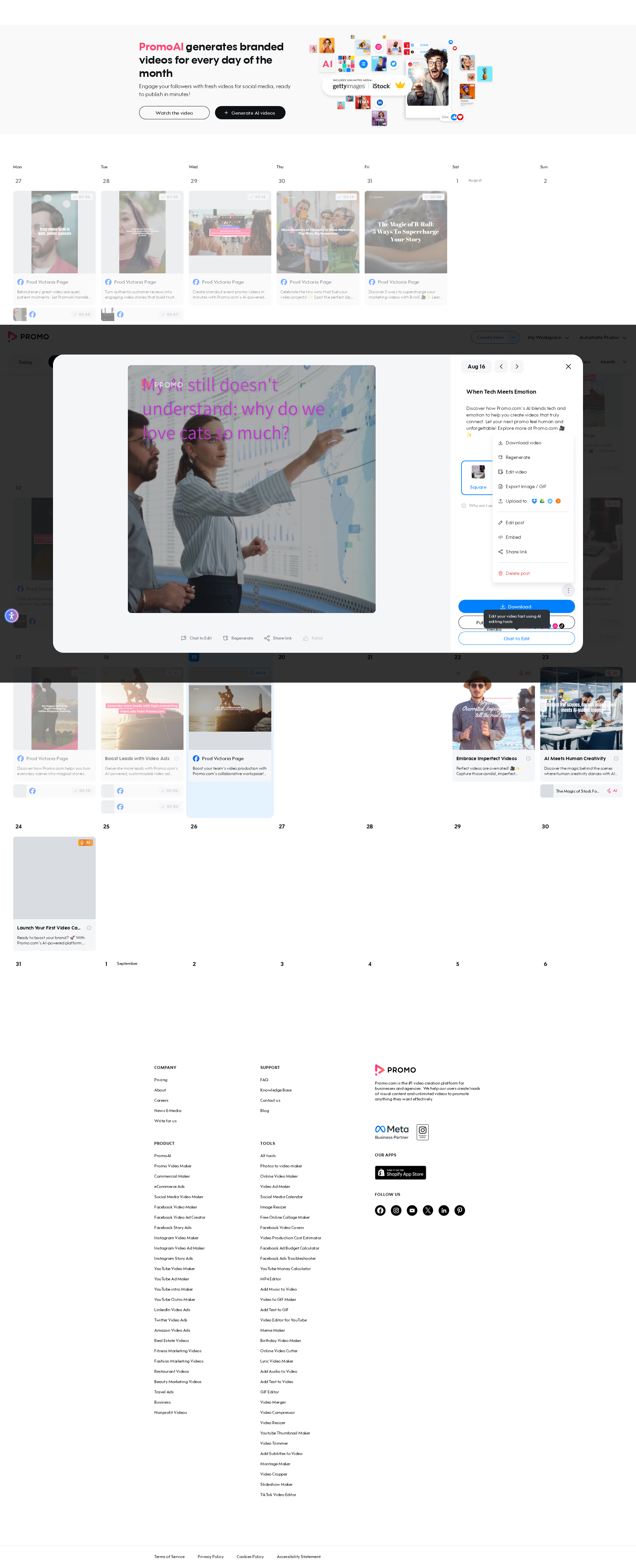Expand the Create Now dropdown arrow
The height and width of the screenshot is (1568, 636).
coord(513,337)
